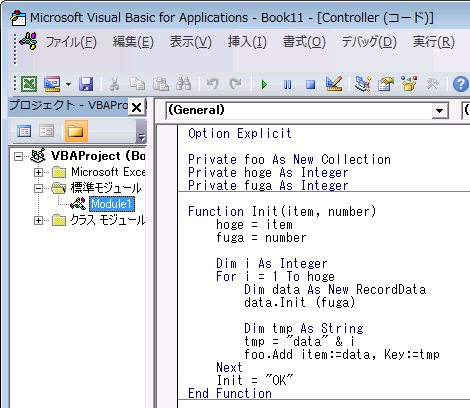The image size is (470, 408).
Task: Click the VBA title bar application icon
Action: coord(18,18)
